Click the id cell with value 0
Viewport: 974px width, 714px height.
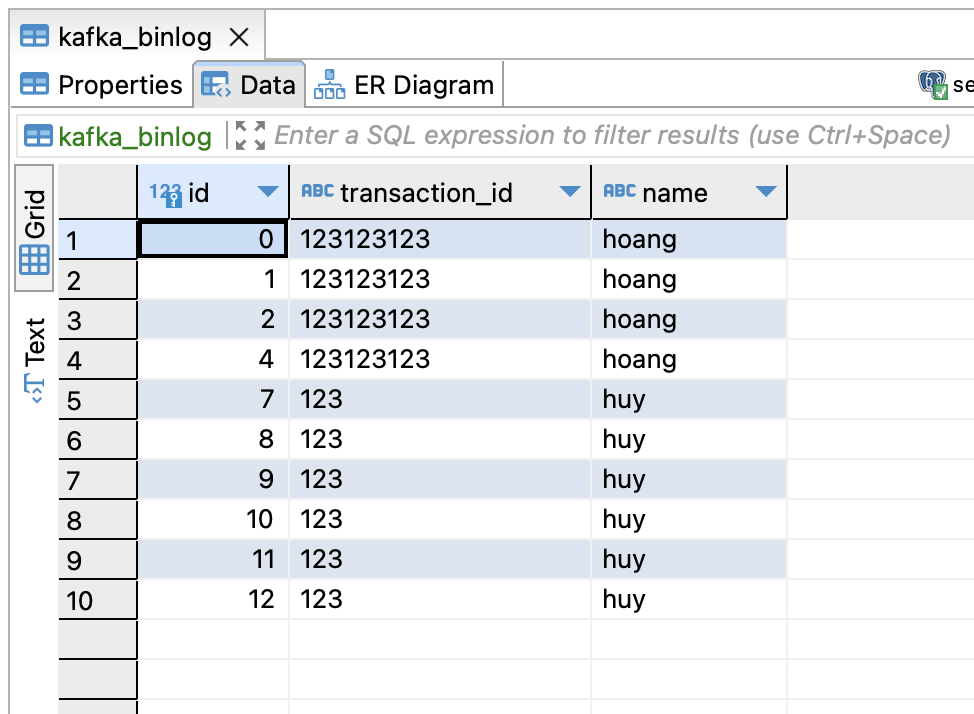click(213, 239)
